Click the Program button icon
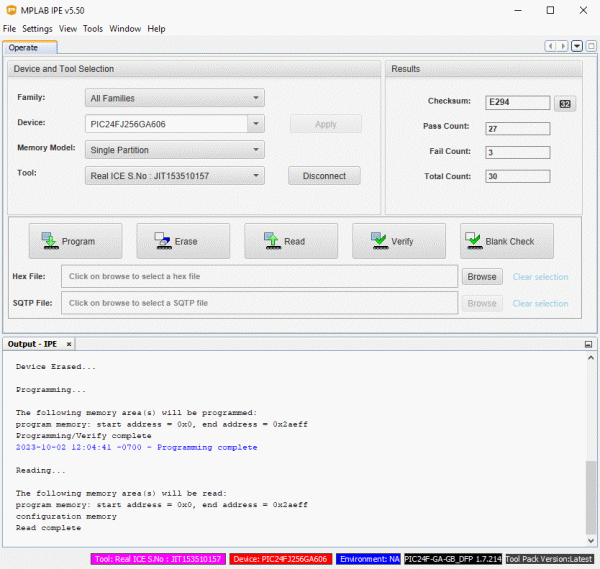Screen dimensions: 600x569 coord(49,241)
